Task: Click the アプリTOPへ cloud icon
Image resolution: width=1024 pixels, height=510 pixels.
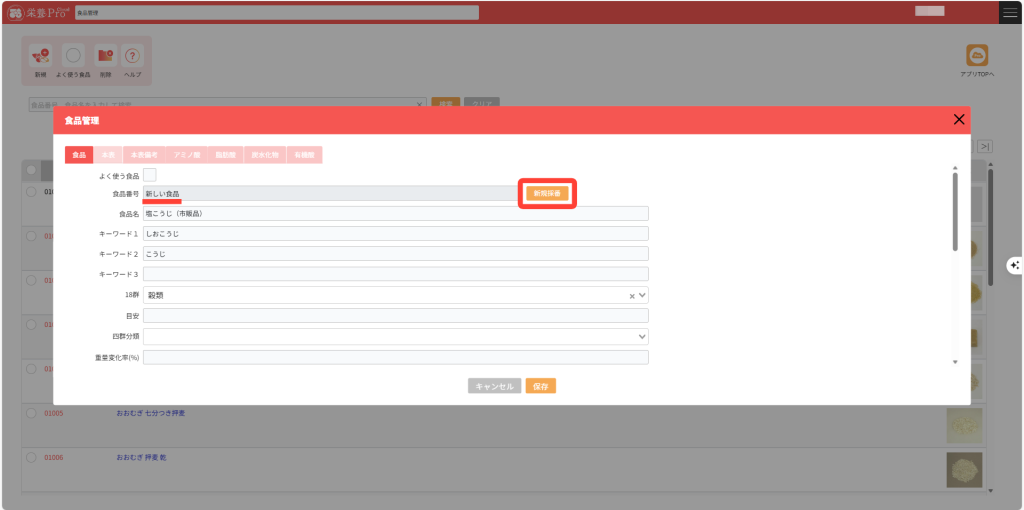Action: [977, 56]
